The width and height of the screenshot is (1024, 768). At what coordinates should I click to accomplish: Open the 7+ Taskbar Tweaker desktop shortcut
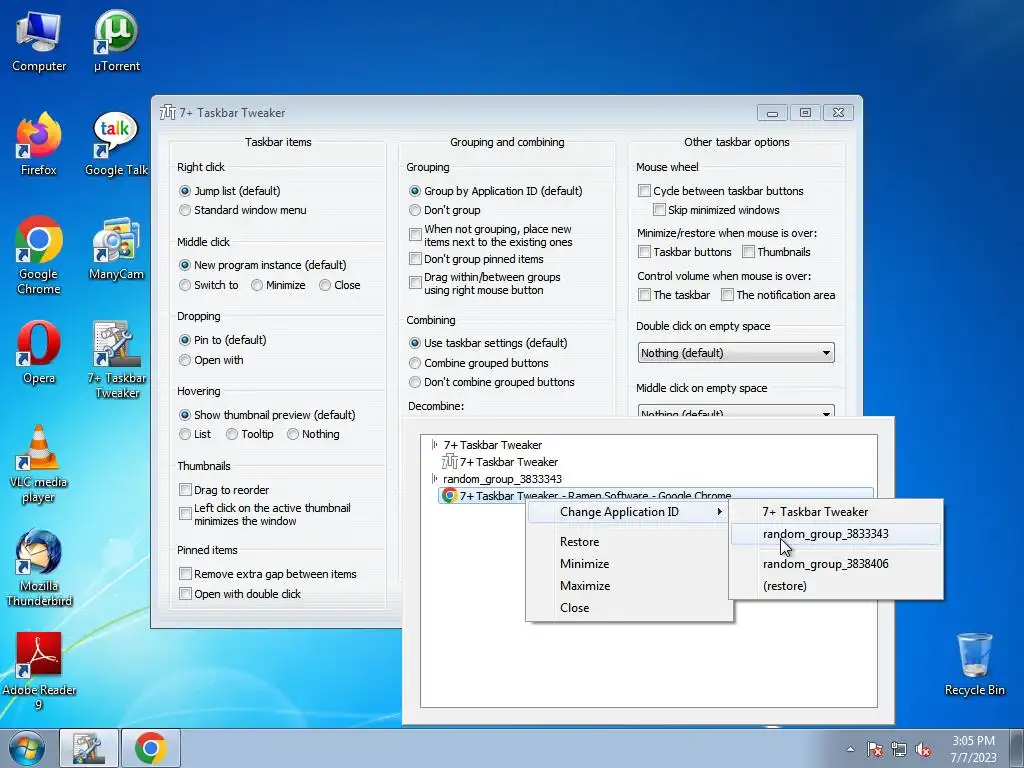pos(116,360)
